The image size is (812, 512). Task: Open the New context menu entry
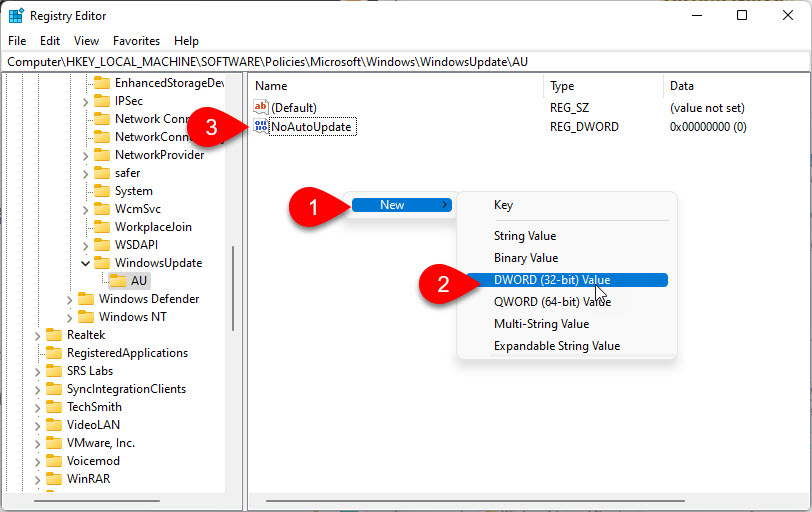[402, 205]
